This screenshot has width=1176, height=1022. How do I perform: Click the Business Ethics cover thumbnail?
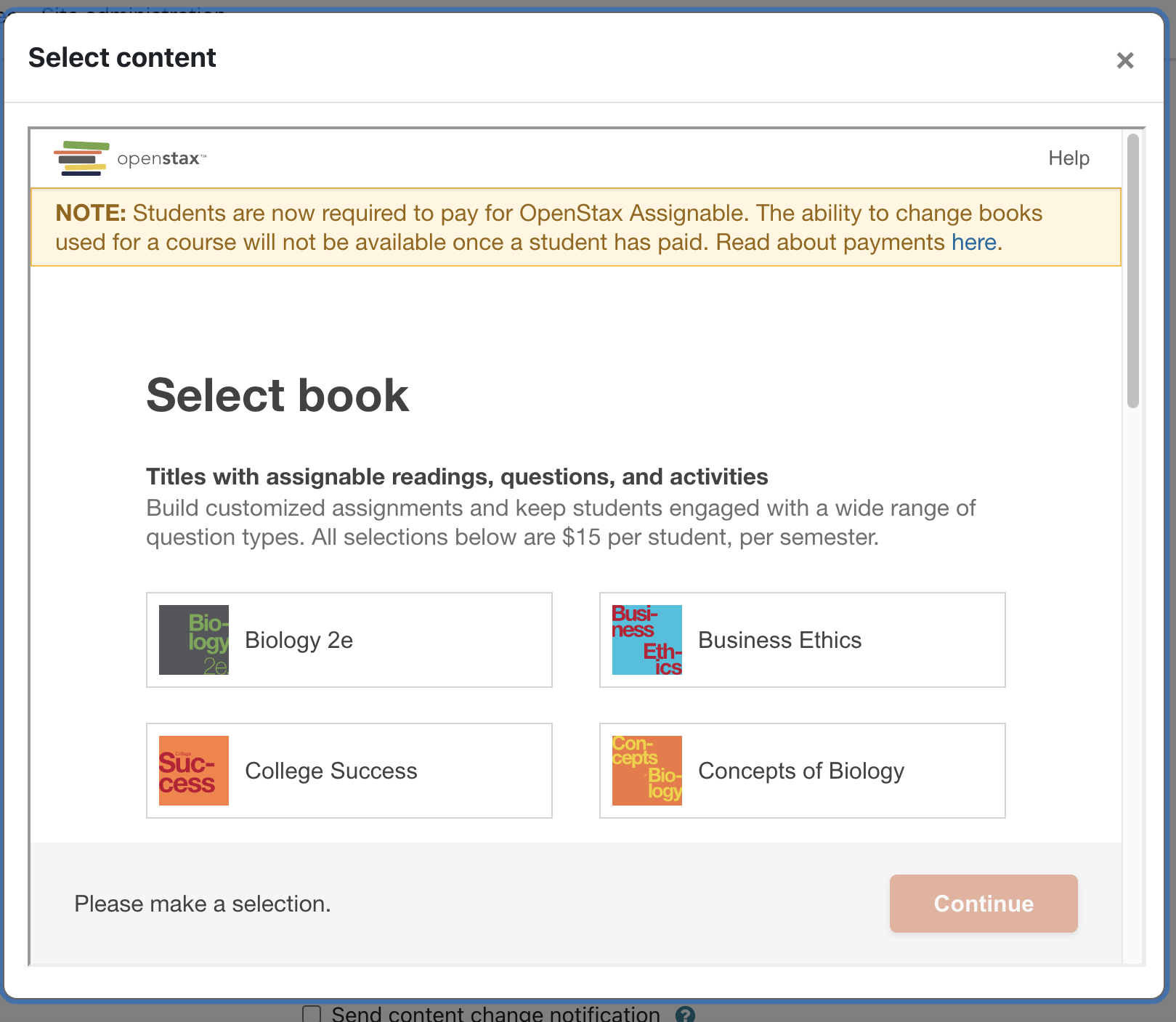pyautogui.click(x=646, y=640)
